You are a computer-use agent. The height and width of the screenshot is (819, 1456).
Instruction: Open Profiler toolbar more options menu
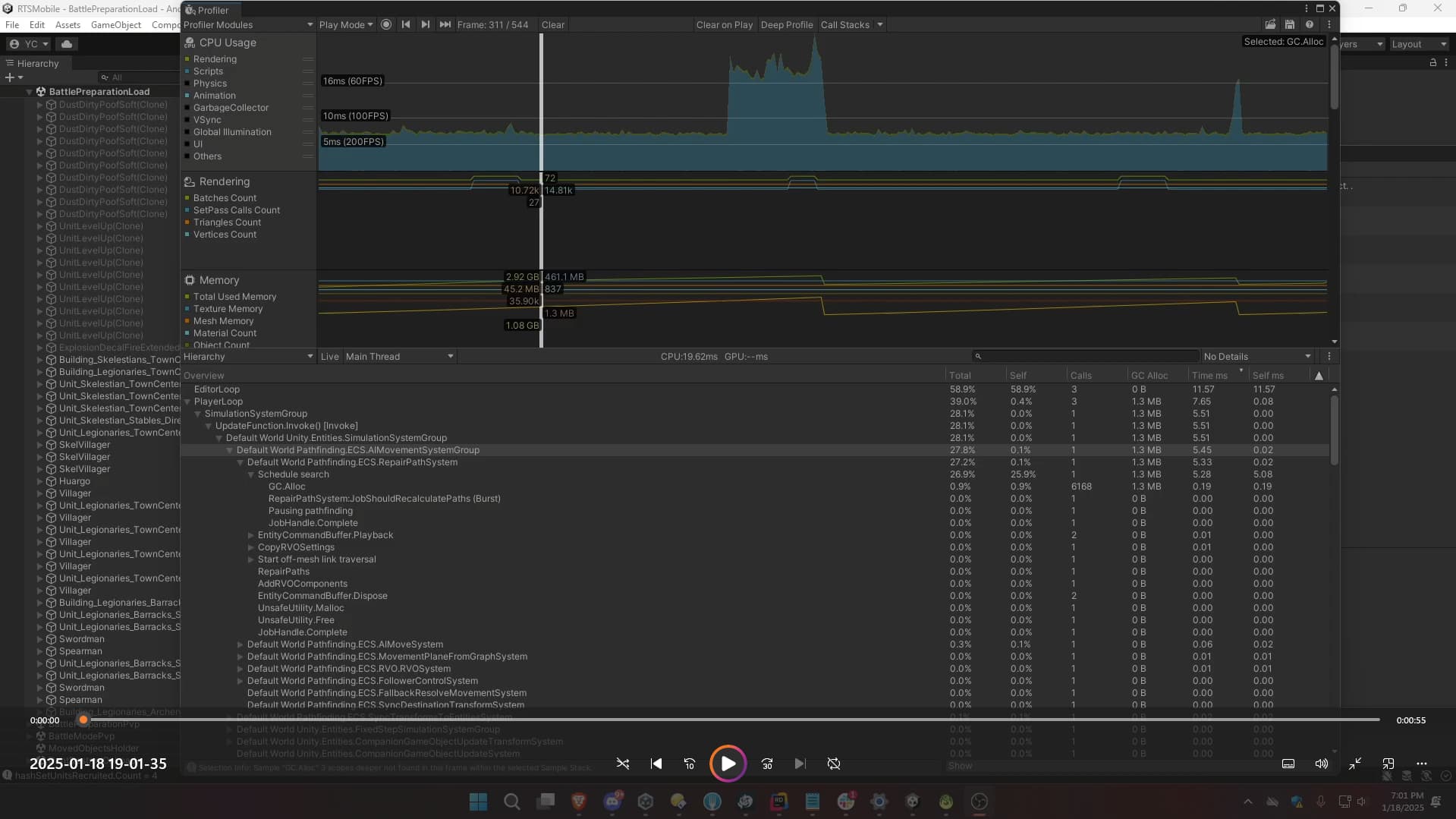[x=1329, y=24]
